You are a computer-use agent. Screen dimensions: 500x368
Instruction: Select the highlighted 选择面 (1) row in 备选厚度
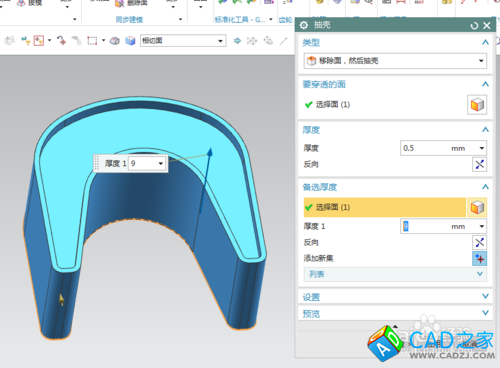[385, 207]
